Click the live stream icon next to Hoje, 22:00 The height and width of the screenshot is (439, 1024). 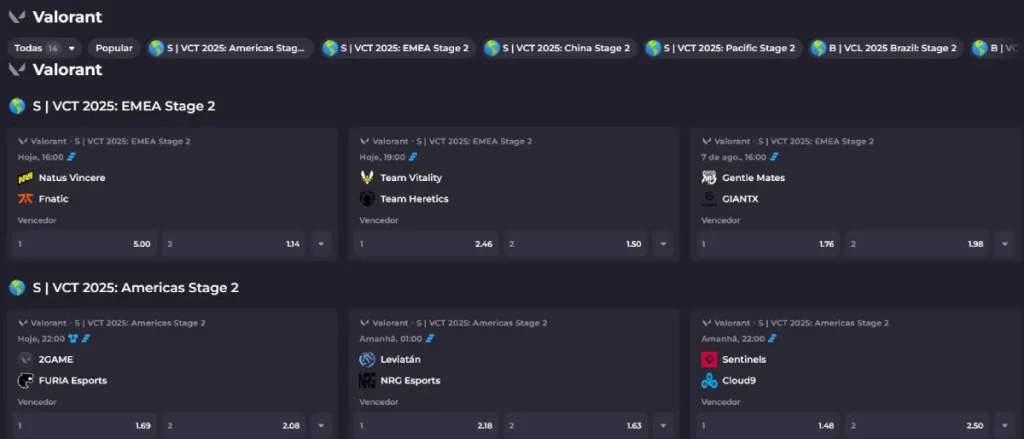point(74,338)
